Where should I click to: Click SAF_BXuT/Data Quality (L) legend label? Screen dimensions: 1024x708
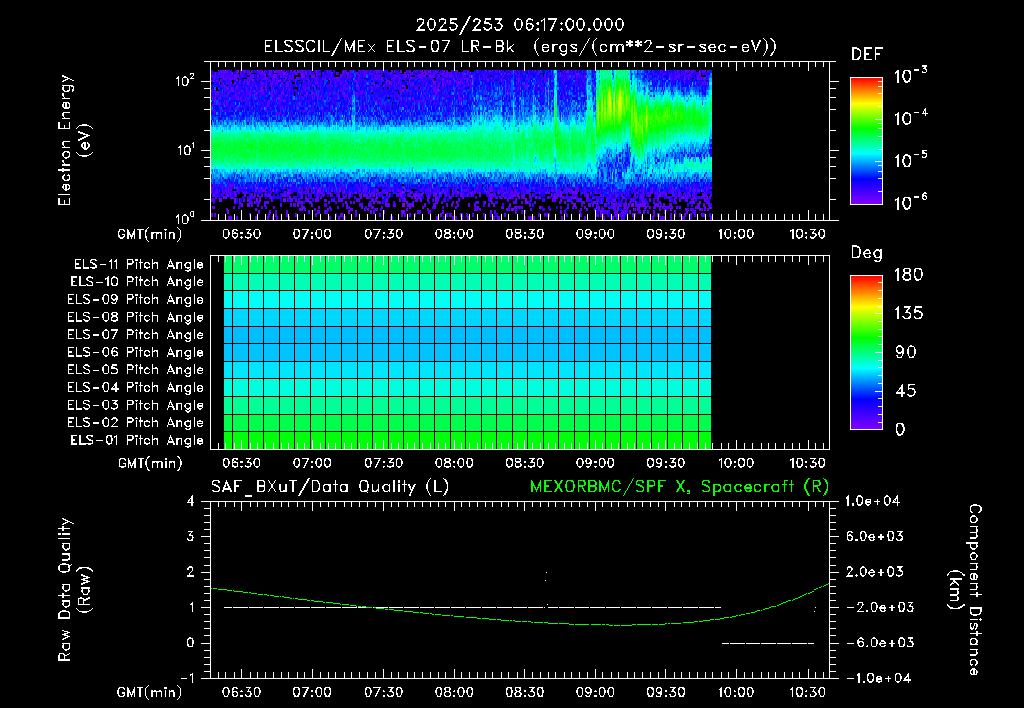coord(330,487)
